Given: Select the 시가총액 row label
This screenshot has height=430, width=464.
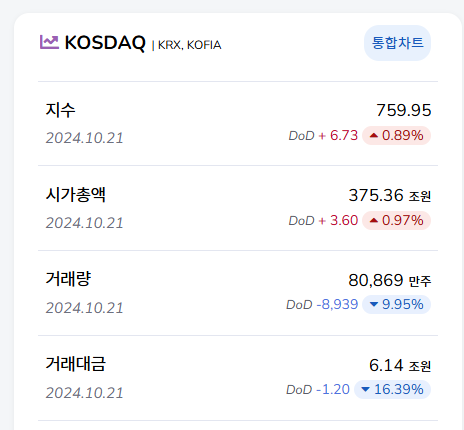Looking at the screenshot, I should (x=76, y=195).
